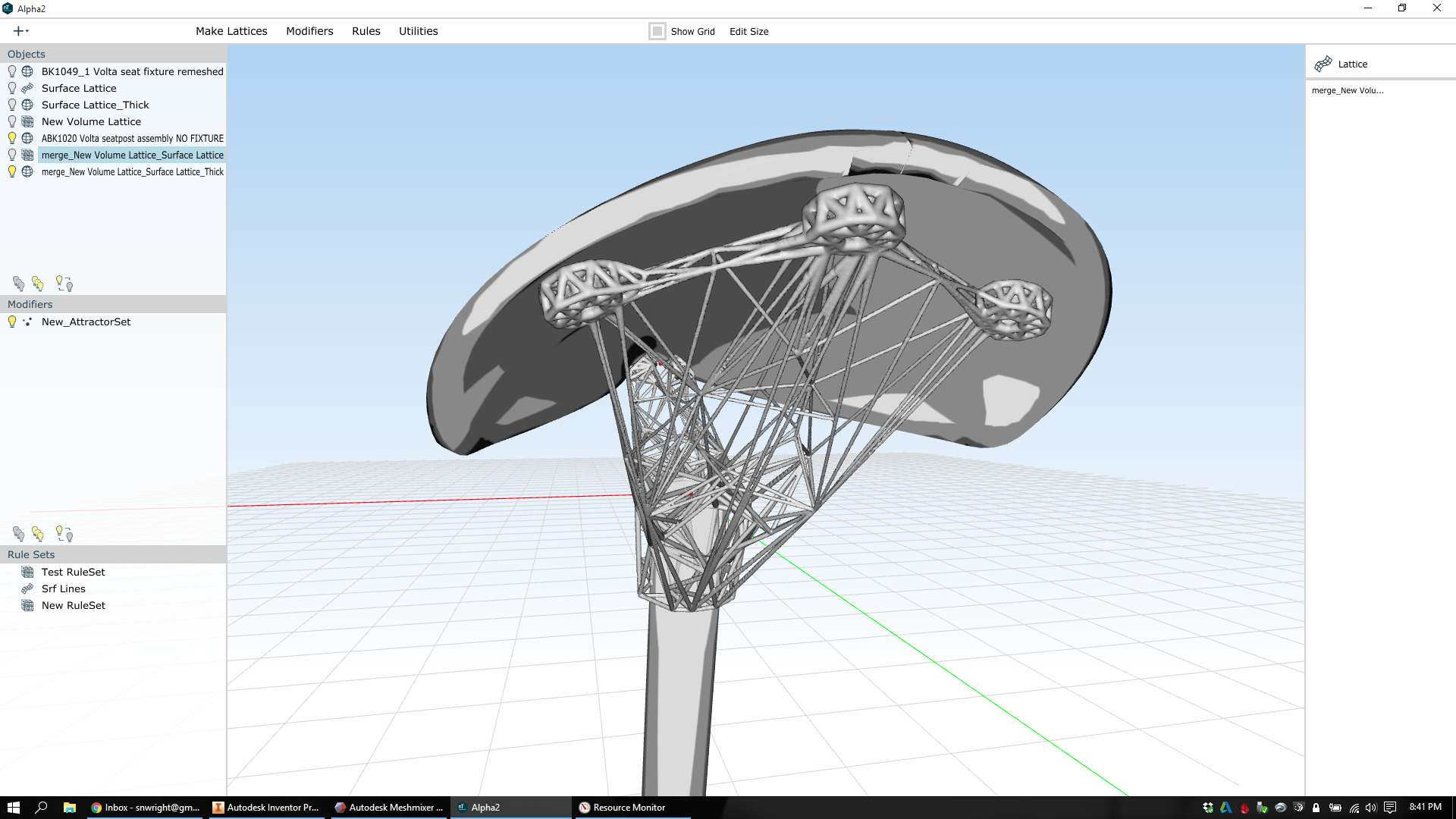Click Dropbox icon in system tray
This screenshot has width=1456, height=819.
coord(1208,808)
